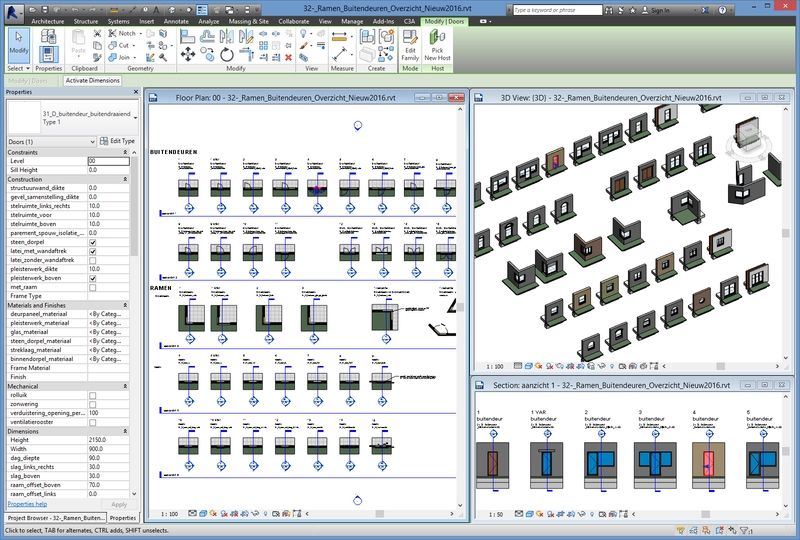
Task: Open the Properties help link
Action: (x=28, y=505)
